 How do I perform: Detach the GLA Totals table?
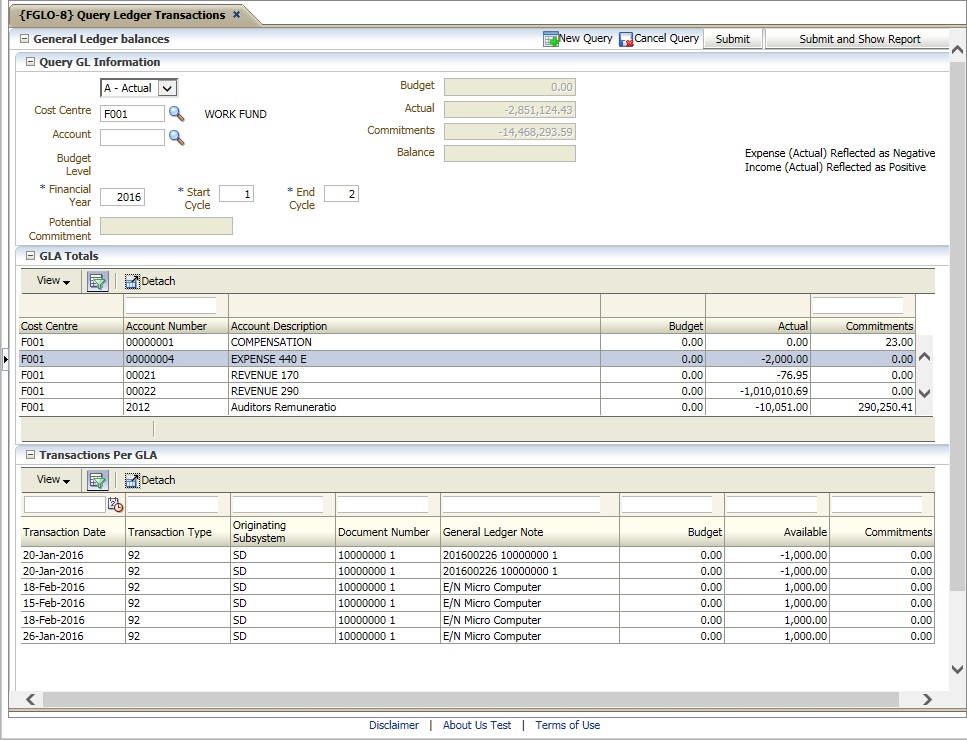(x=150, y=282)
